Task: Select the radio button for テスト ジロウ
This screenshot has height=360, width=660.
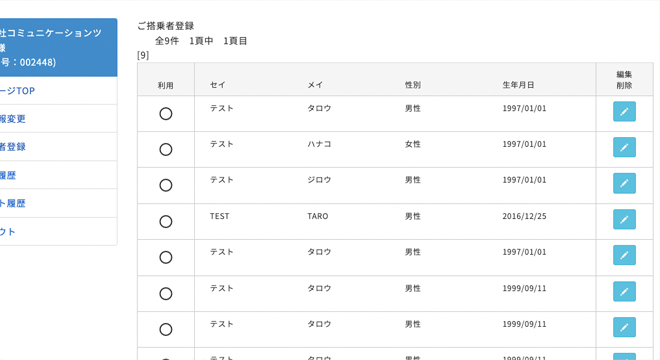Action: 166,185
